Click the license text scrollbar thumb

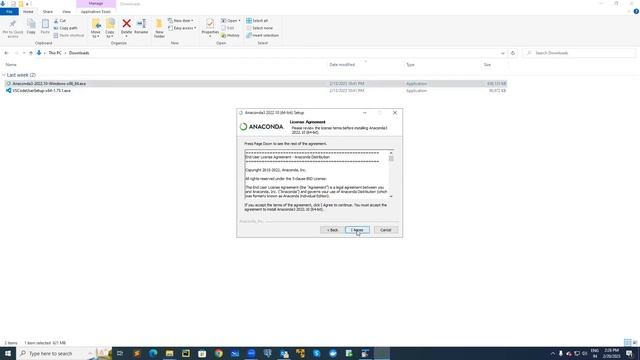391,158
